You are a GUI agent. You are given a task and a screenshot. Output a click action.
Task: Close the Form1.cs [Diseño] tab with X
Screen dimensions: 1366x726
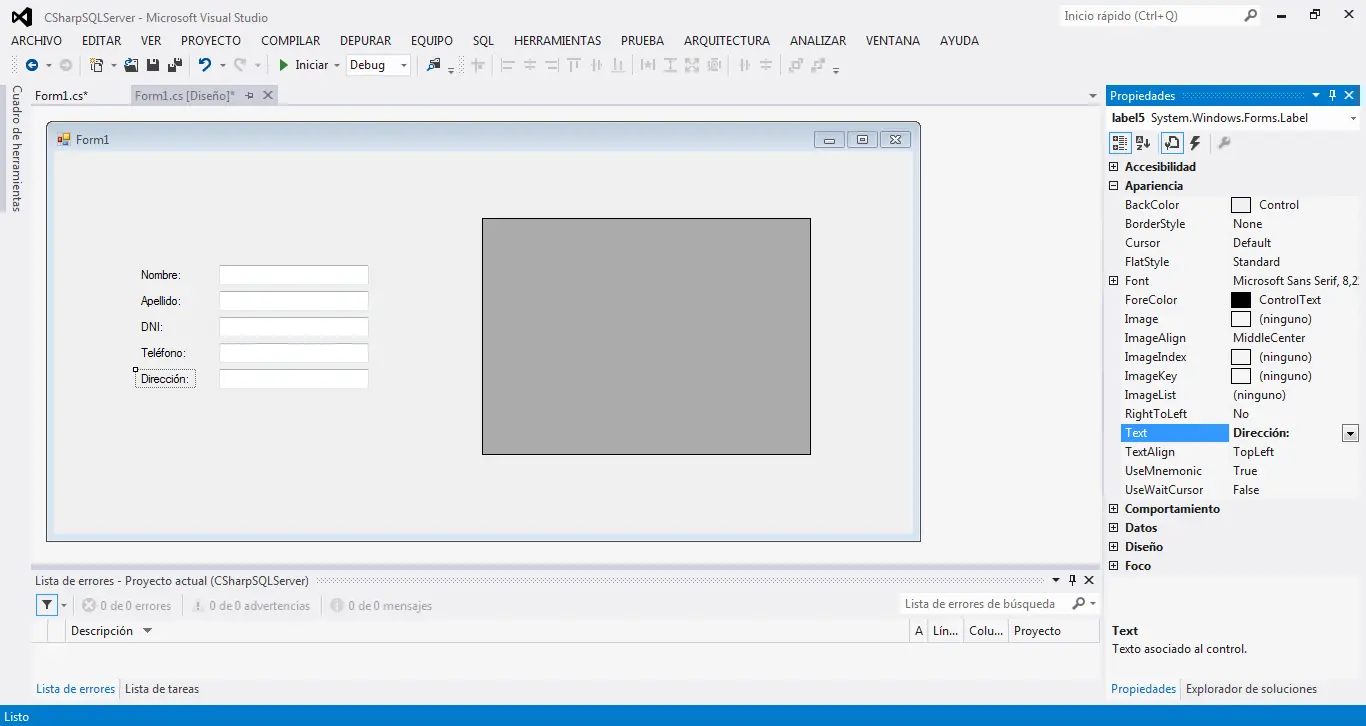coord(267,95)
